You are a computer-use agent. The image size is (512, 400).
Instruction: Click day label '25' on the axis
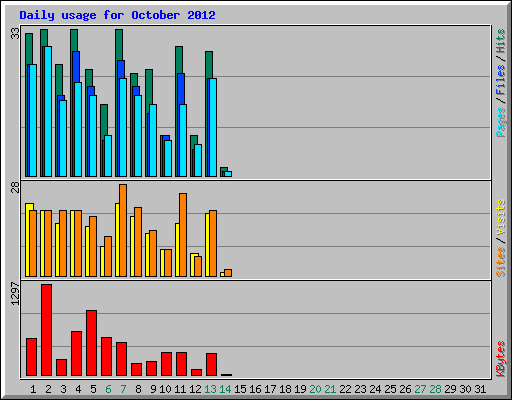coord(390,389)
